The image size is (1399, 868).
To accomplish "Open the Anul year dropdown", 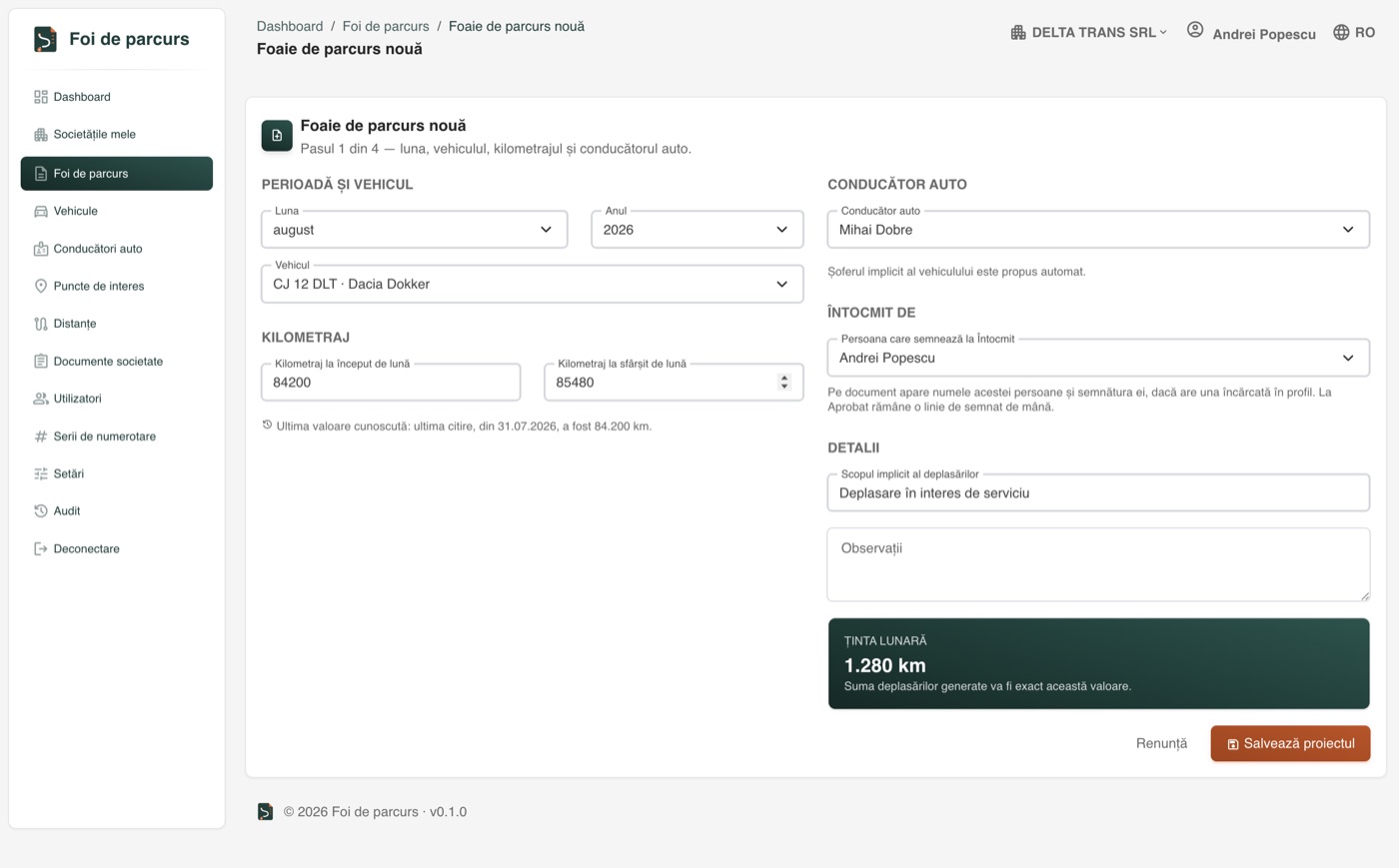I will 698,230.
